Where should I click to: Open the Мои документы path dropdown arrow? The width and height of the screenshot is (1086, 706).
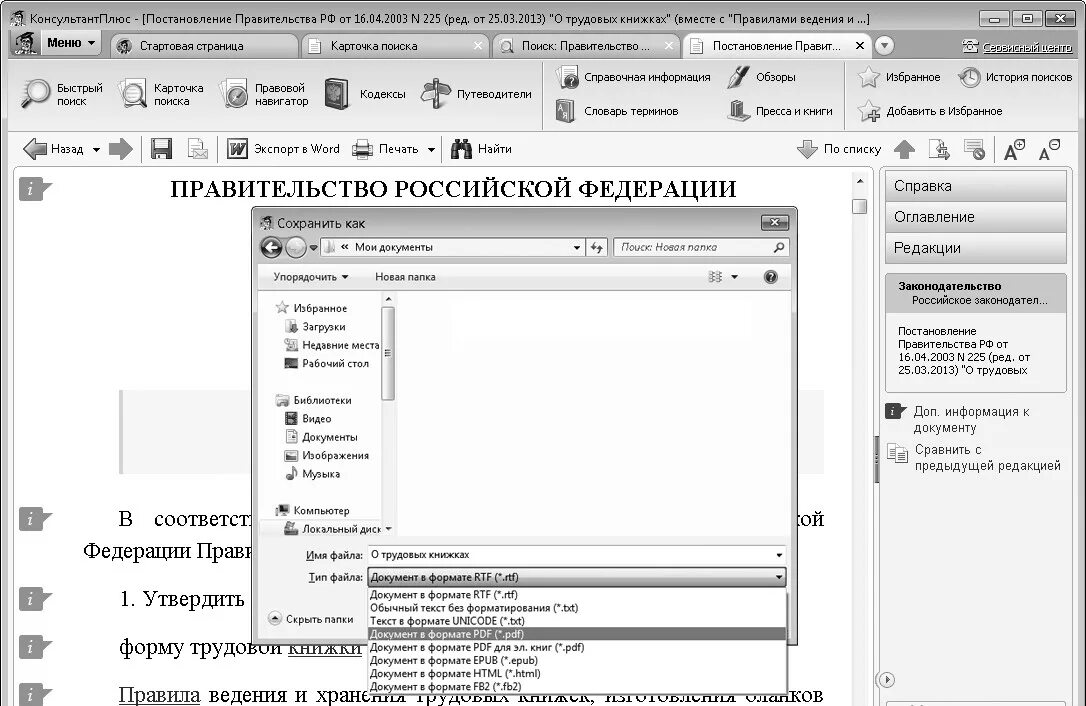[x=576, y=247]
